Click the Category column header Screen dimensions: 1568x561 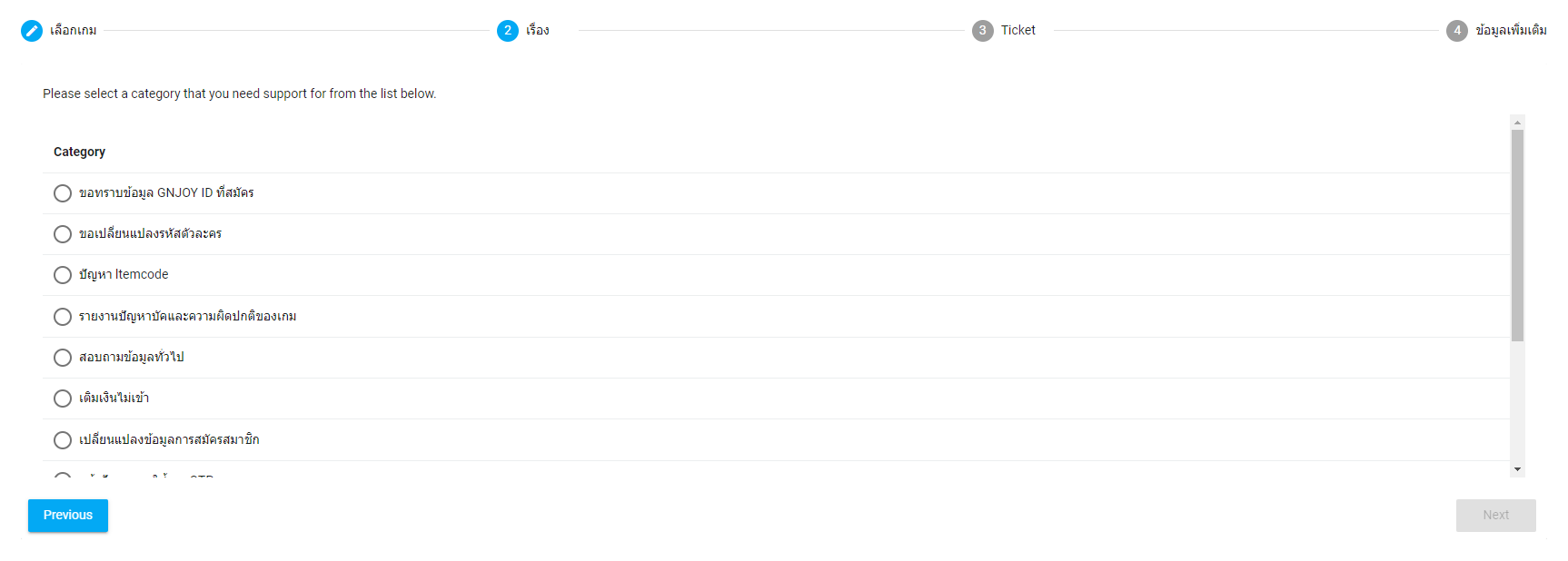pyautogui.click(x=79, y=152)
